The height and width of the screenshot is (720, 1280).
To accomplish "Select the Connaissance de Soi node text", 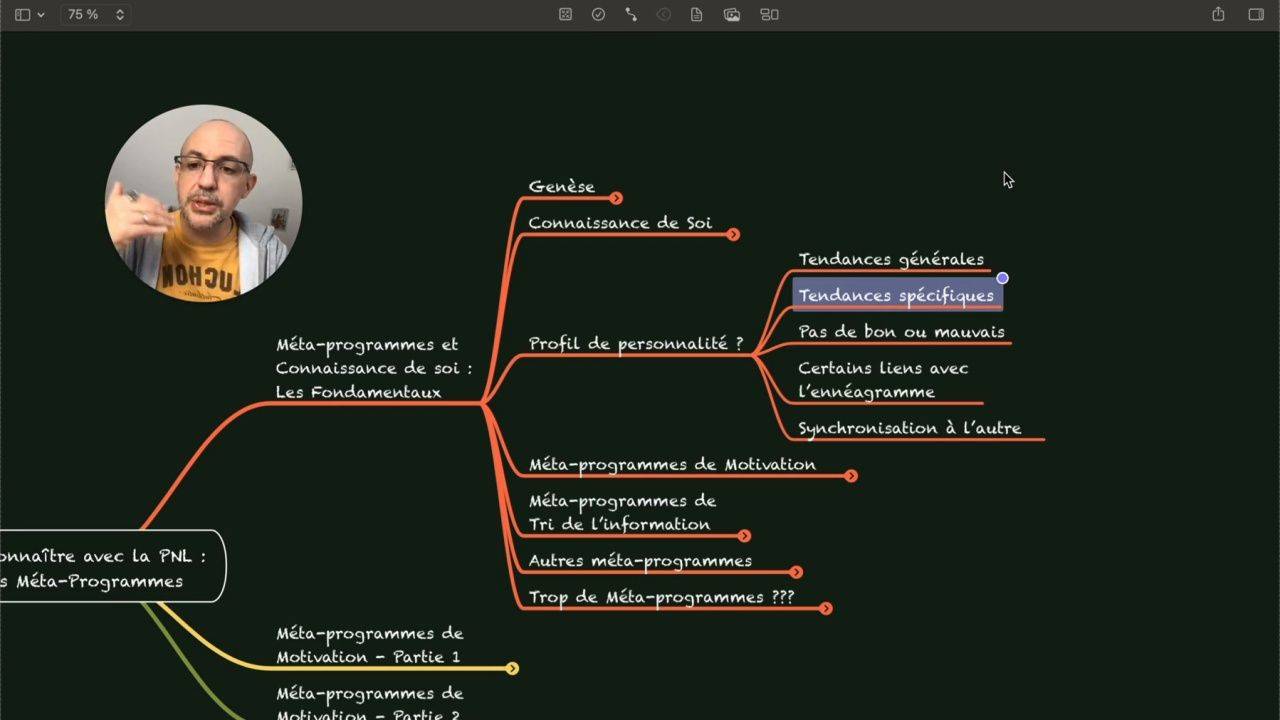I will coord(620,222).
